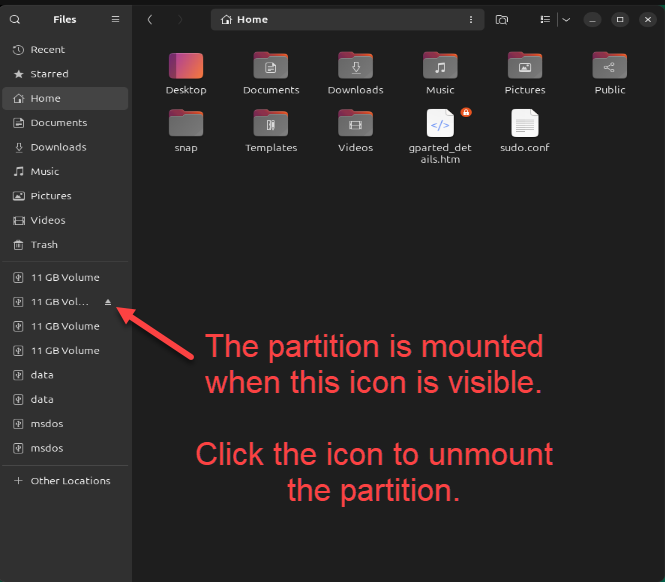This screenshot has height=582, width=665.
Task: Click Other Locations in sidebar
Action: [x=70, y=481]
